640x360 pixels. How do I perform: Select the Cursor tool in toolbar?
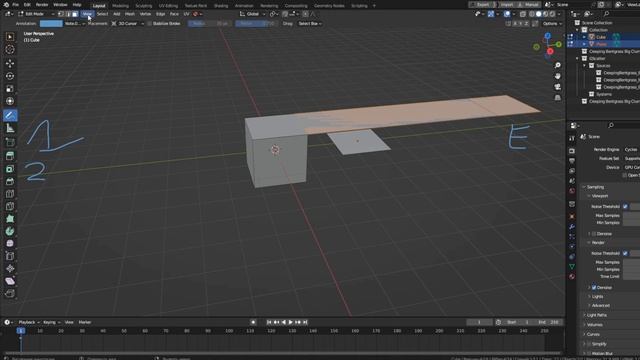(x=10, y=49)
